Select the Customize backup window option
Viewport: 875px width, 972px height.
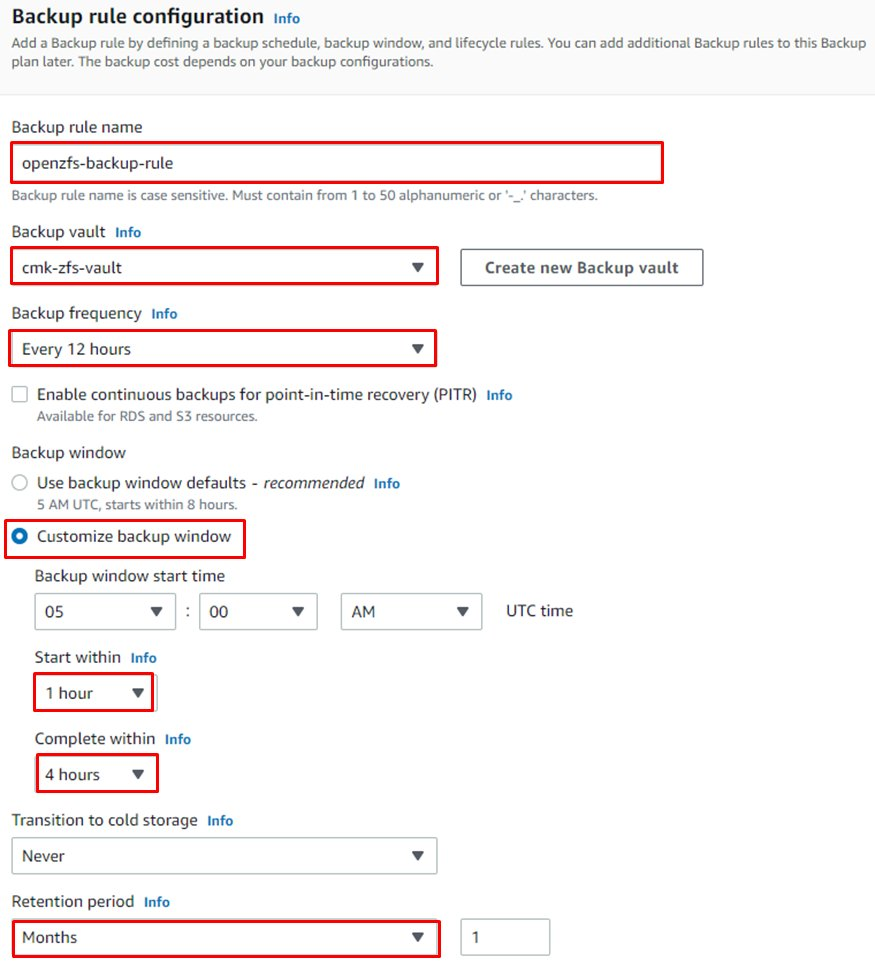(x=19, y=538)
